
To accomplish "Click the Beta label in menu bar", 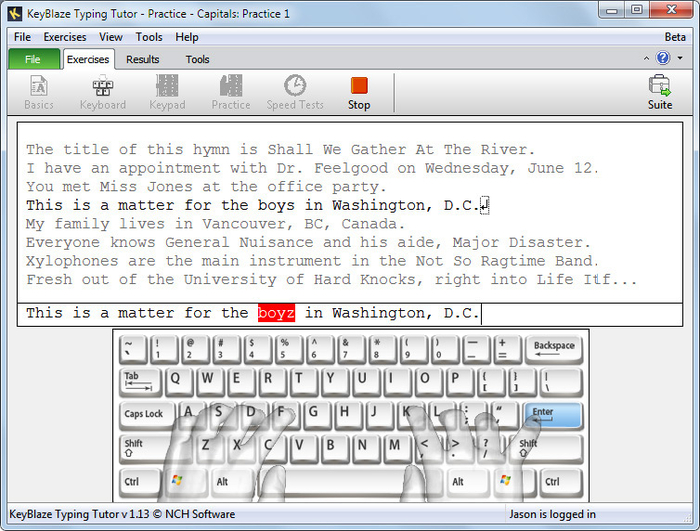I will pyautogui.click(x=675, y=37).
